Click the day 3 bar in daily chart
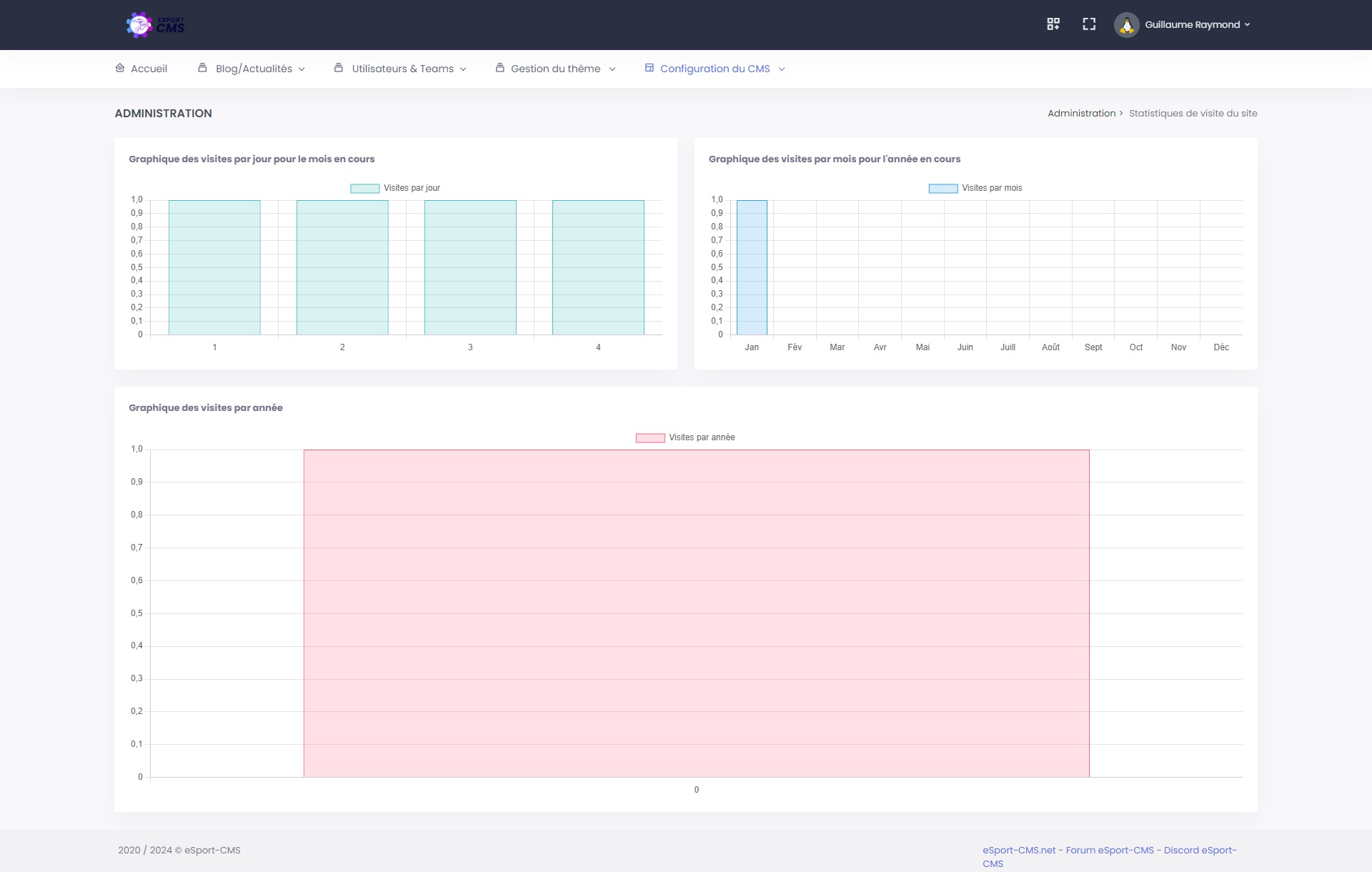 pyautogui.click(x=470, y=267)
